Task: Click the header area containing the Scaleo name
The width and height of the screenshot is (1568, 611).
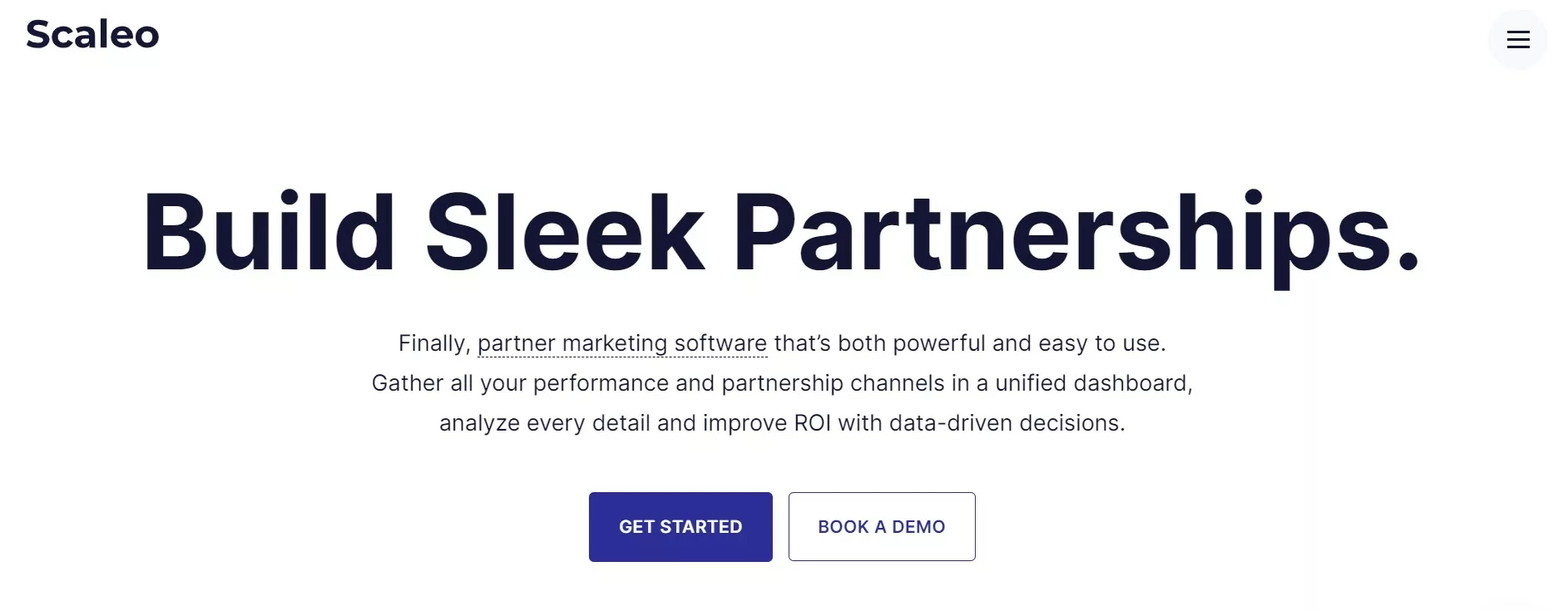Action: tap(92, 35)
